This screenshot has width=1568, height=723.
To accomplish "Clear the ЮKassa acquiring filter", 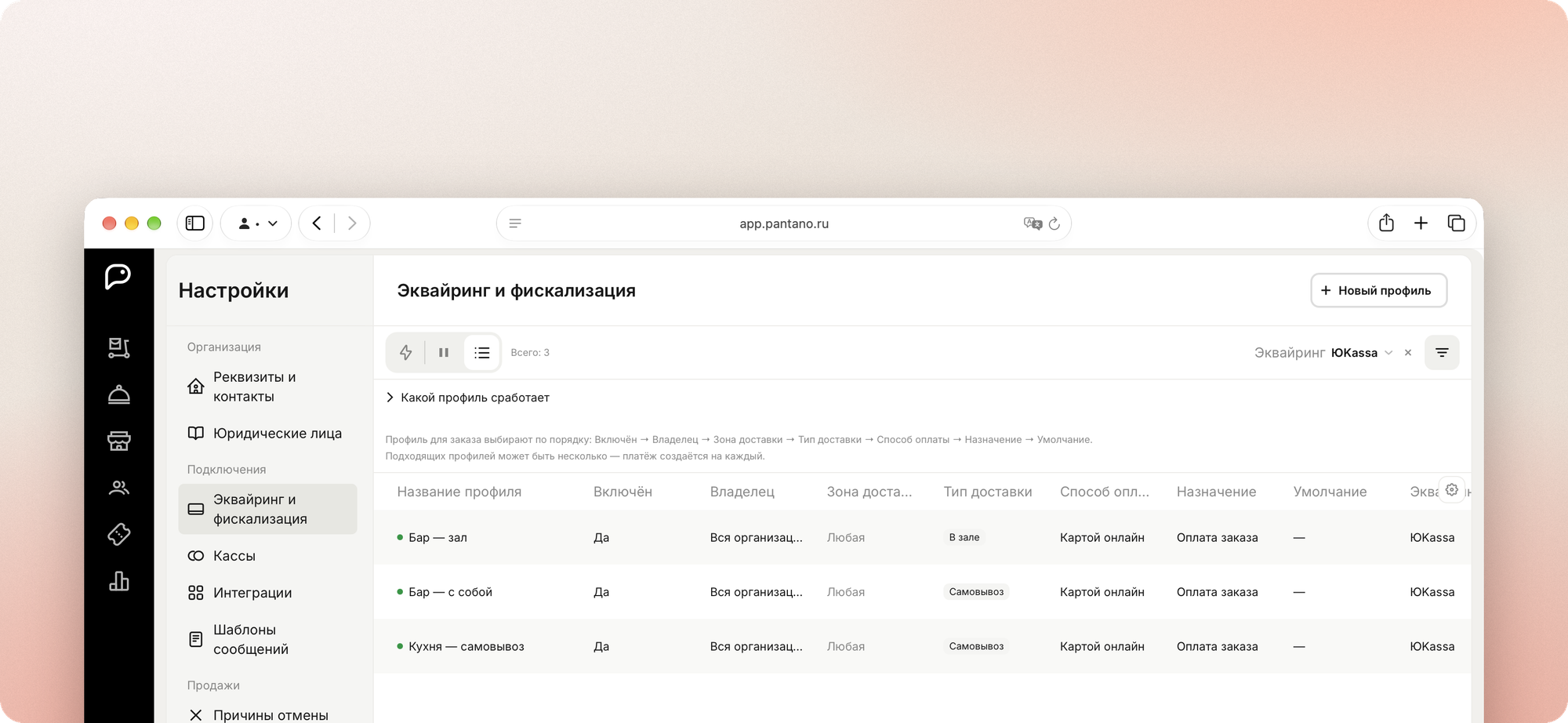I will tap(1408, 353).
